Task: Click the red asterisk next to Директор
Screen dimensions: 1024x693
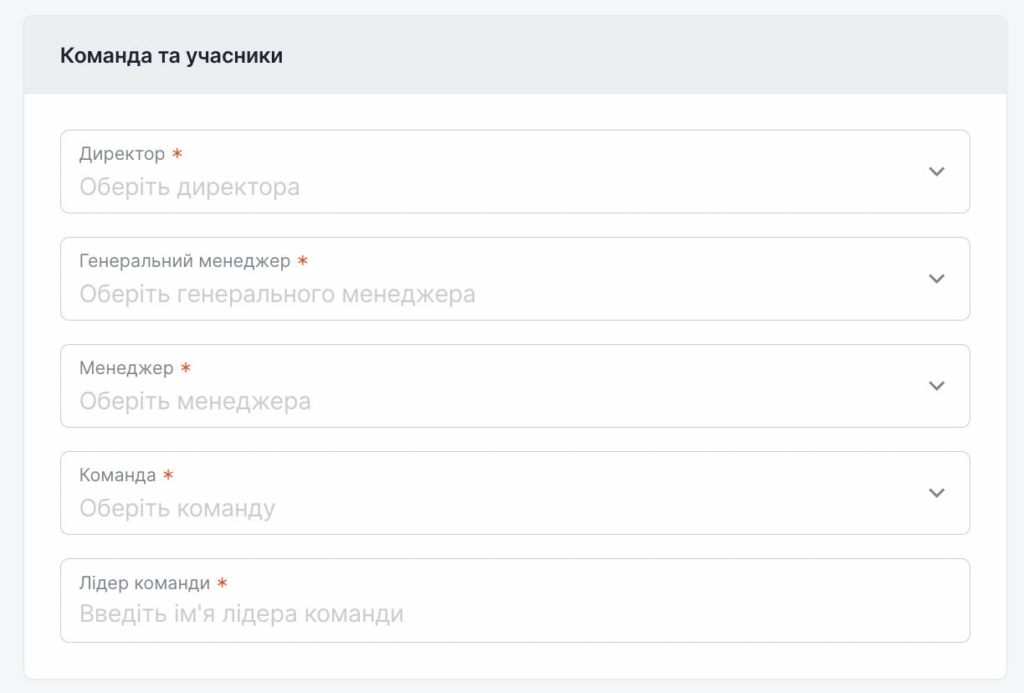Action: click(177, 154)
